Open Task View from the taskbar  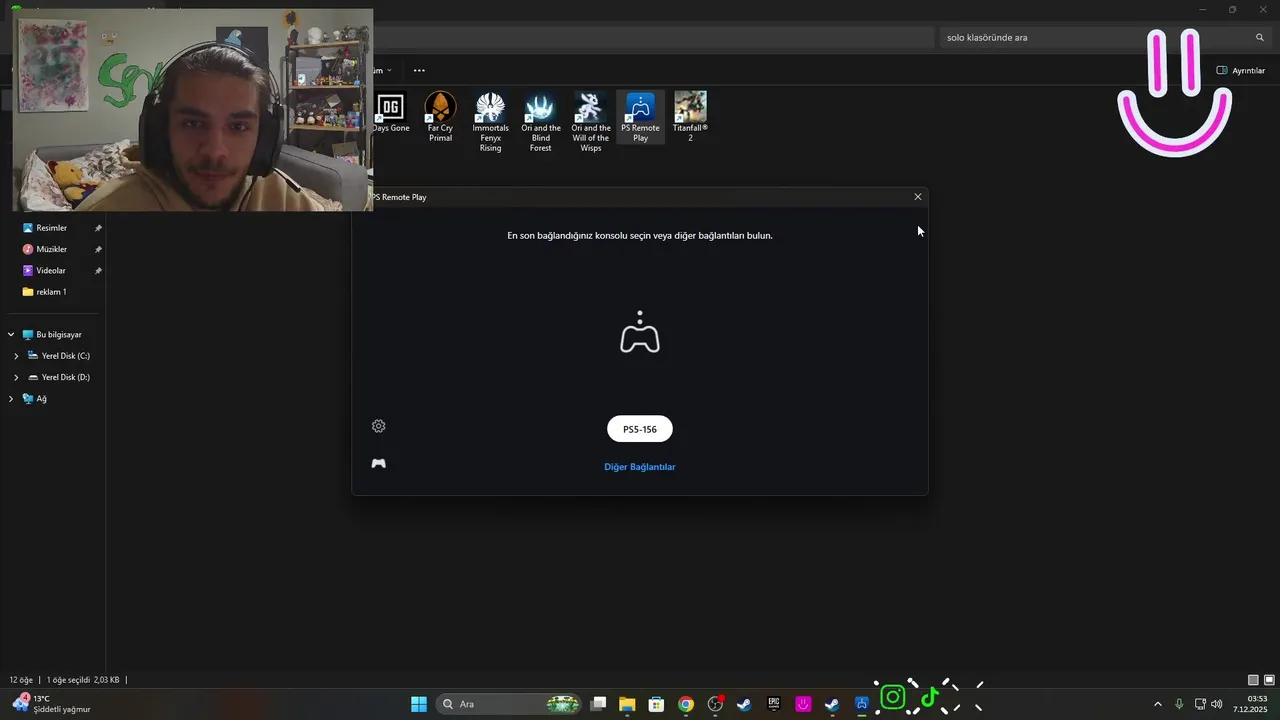tap(598, 704)
